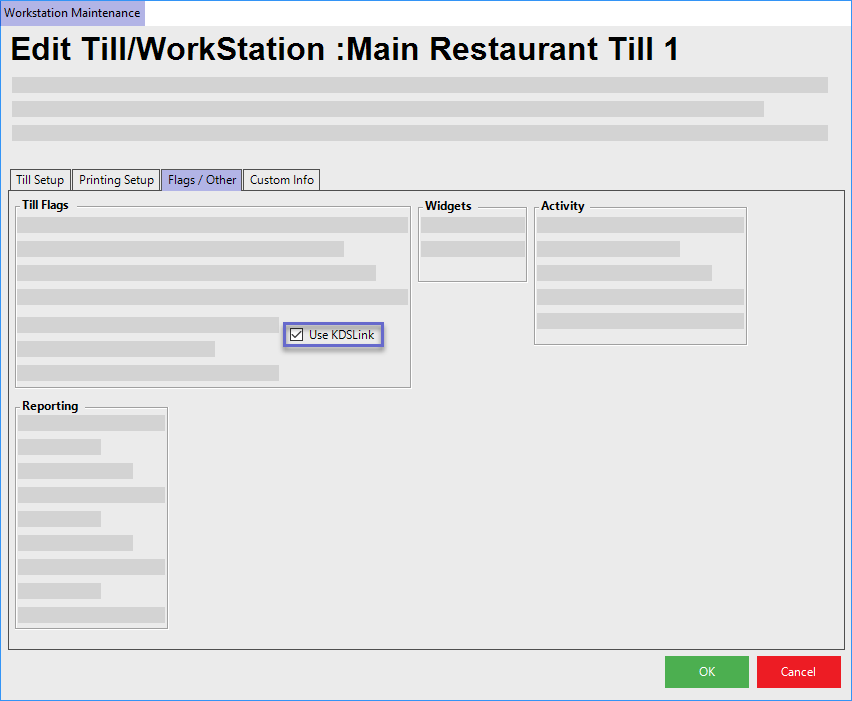
Task: Switch to the Till Setup tab
Action: (40, 180)
